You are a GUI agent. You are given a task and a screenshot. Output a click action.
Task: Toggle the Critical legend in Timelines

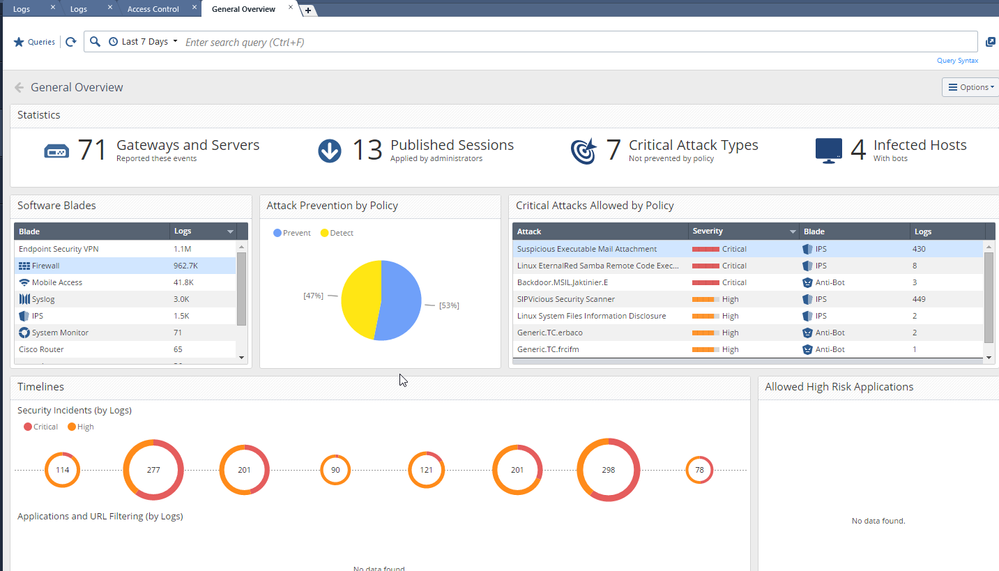40,427
